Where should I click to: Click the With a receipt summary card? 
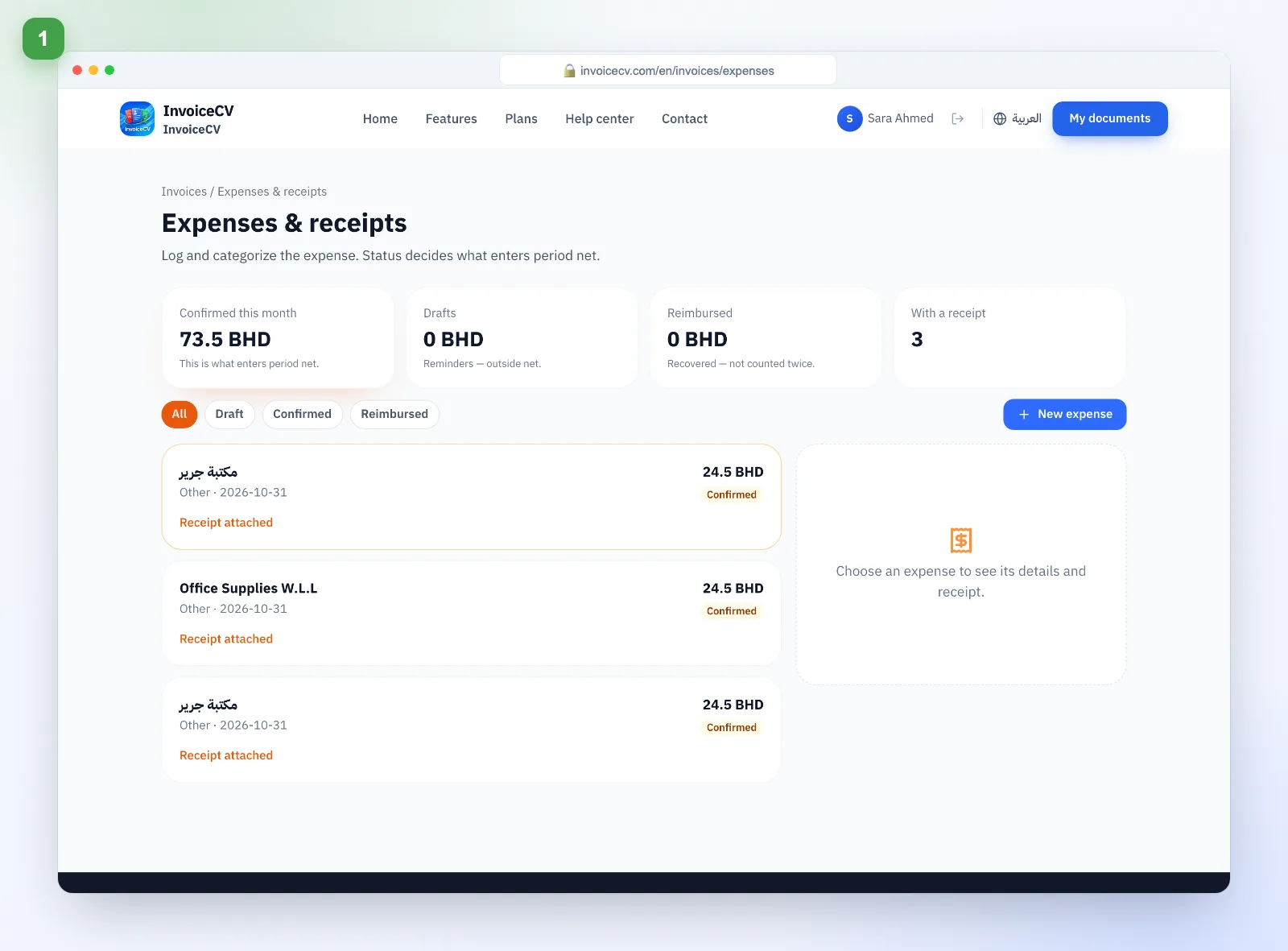(x=1009, y=337)
